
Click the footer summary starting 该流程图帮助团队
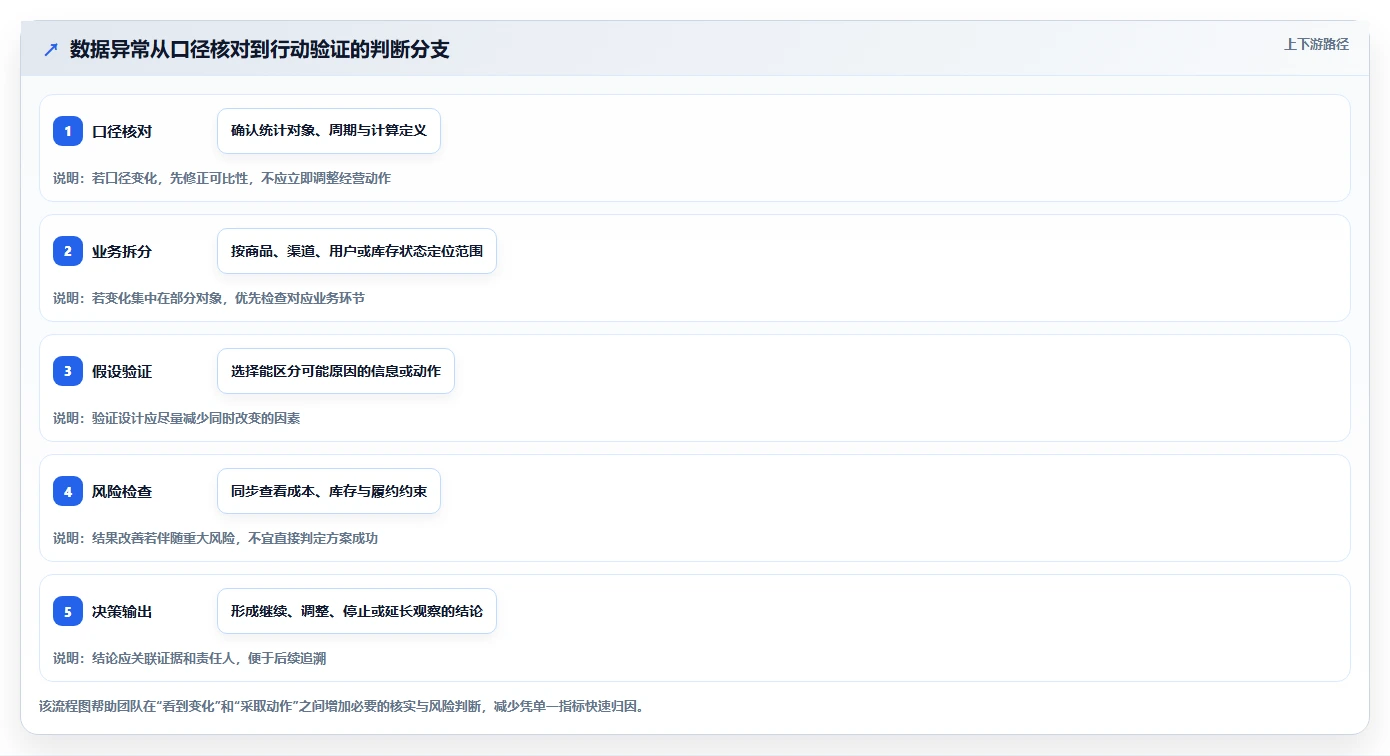[x=341, y=706]
